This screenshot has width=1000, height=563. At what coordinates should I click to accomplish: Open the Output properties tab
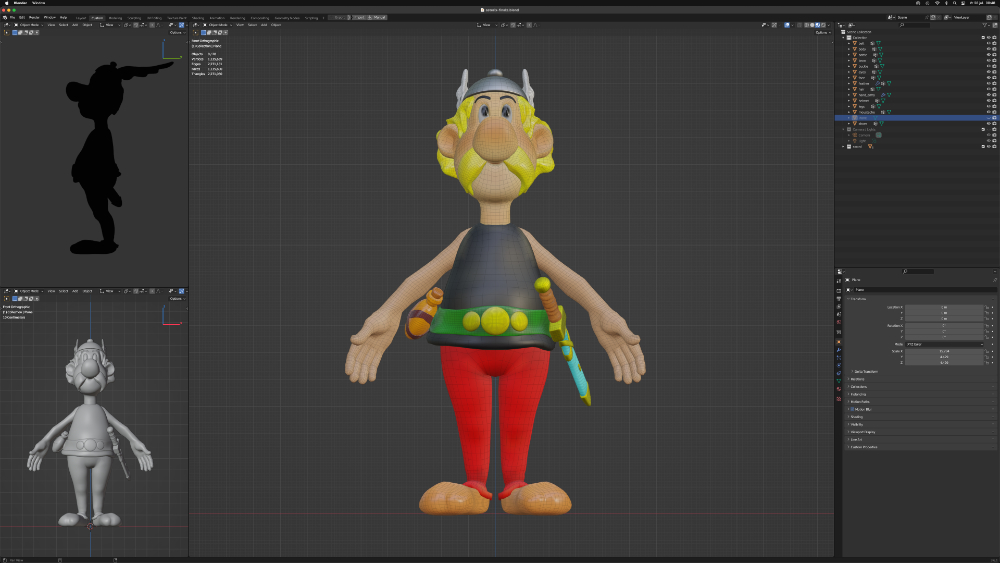[x=839, y=299]
